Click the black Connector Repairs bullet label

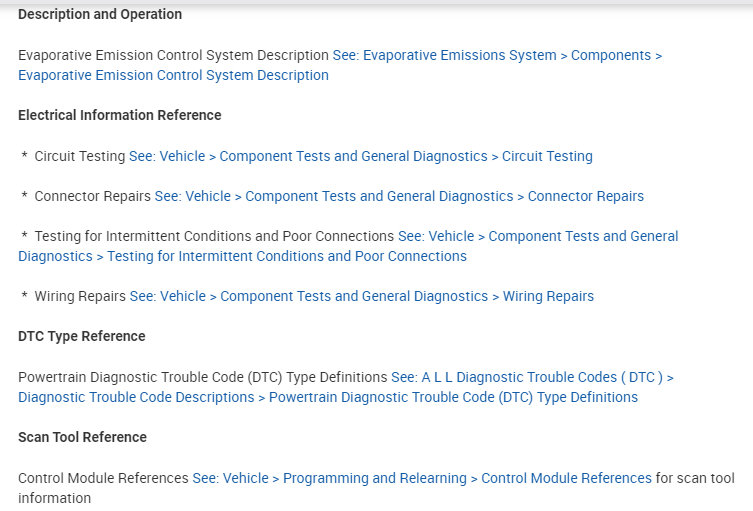93,197
